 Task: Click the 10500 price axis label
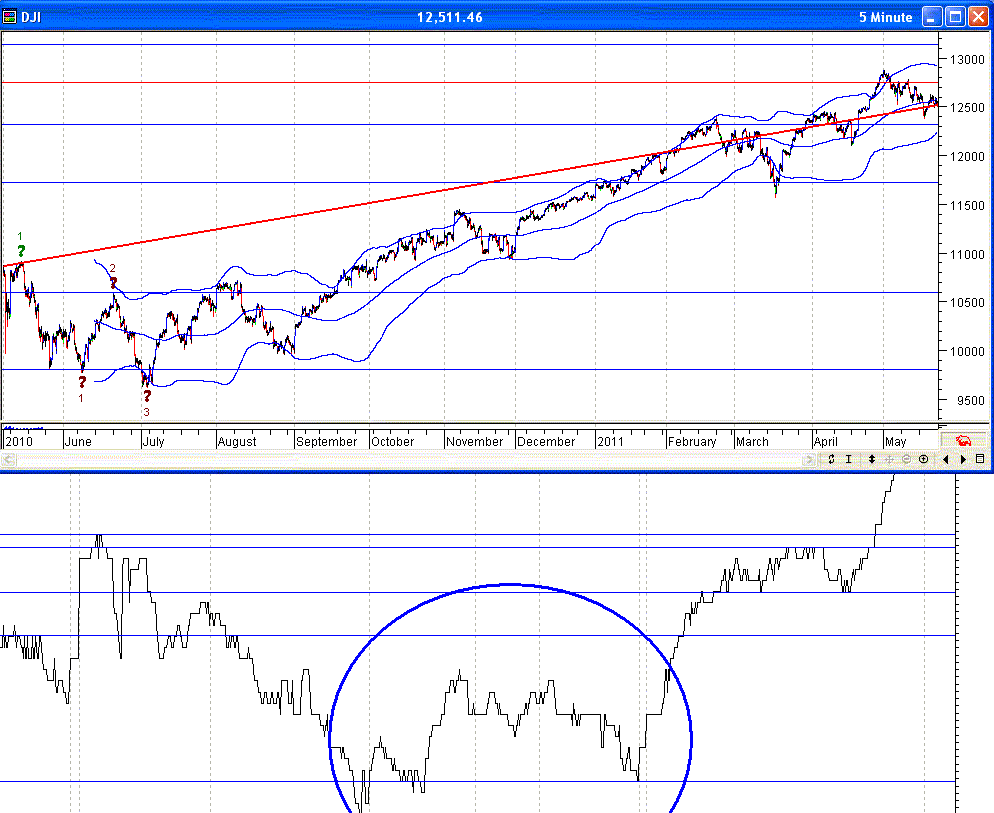(967, 302)
